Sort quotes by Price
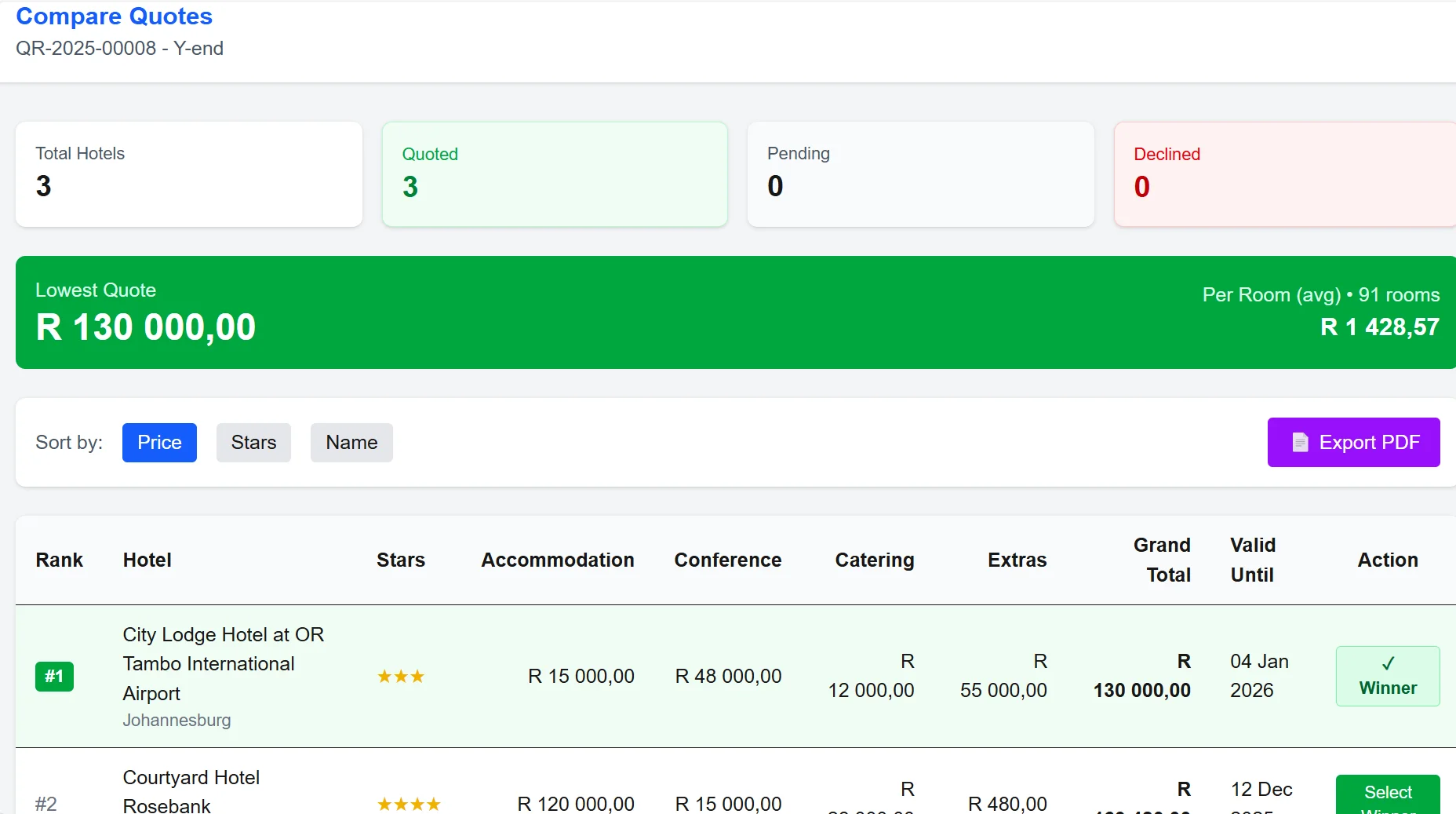1456x814 pixels. click(x=159, y=443)
